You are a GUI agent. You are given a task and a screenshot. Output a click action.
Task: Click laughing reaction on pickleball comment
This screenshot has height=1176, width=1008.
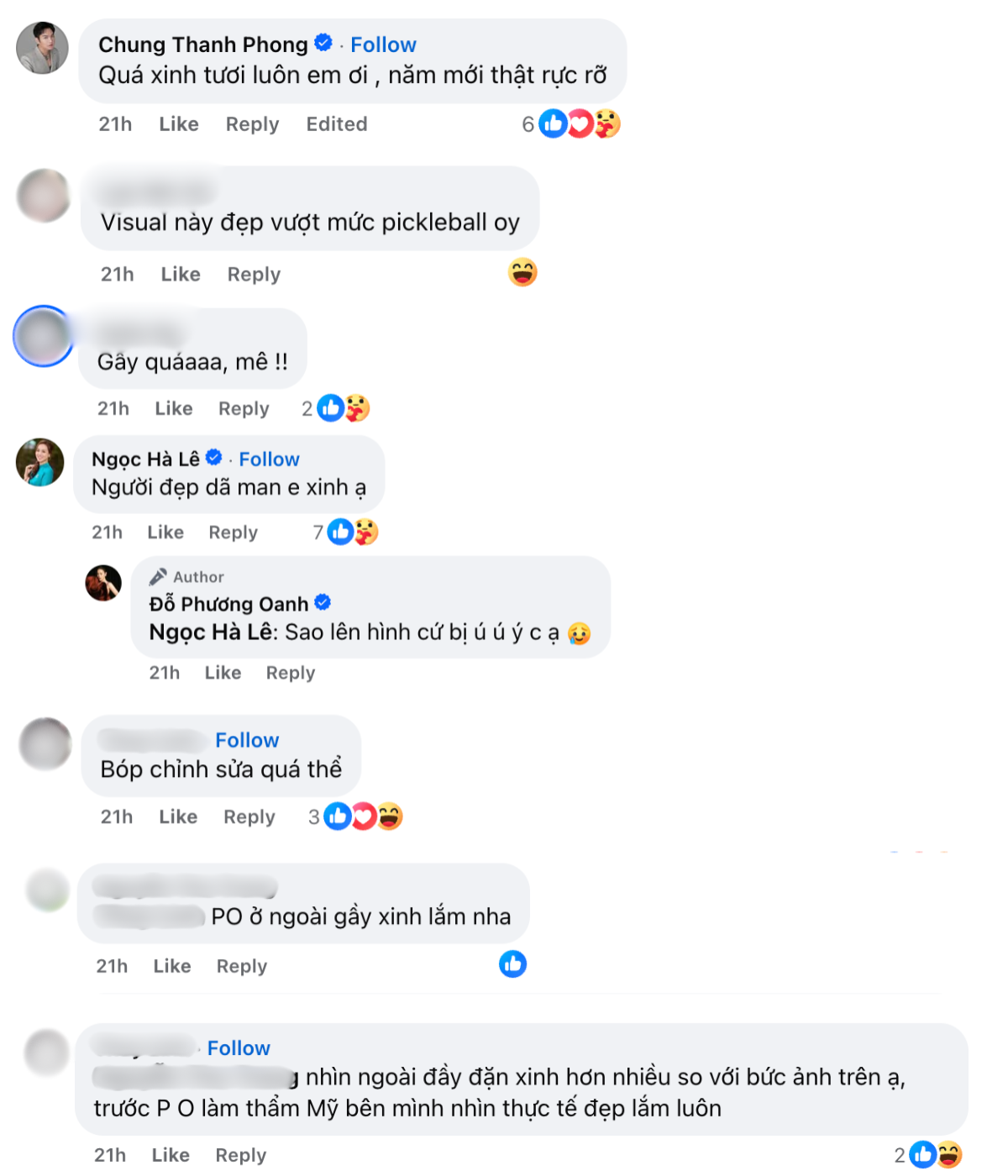point(522,272)
